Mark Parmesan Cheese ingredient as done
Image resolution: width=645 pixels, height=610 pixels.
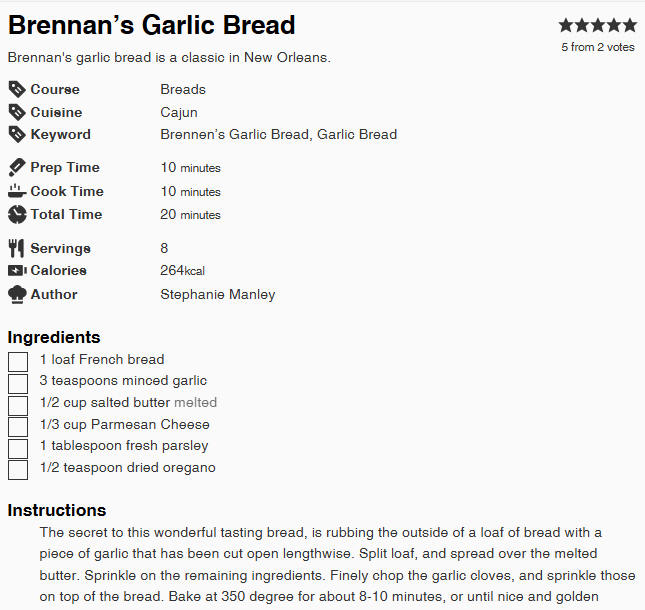[x=18, y=427]
